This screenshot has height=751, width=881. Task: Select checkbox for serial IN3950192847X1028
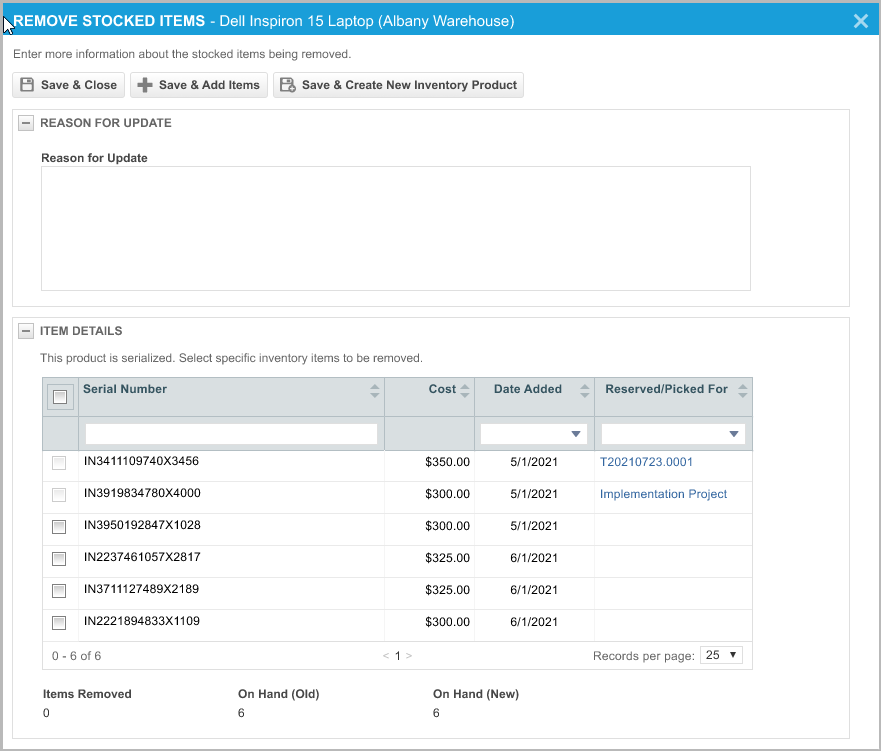point(59,527)
